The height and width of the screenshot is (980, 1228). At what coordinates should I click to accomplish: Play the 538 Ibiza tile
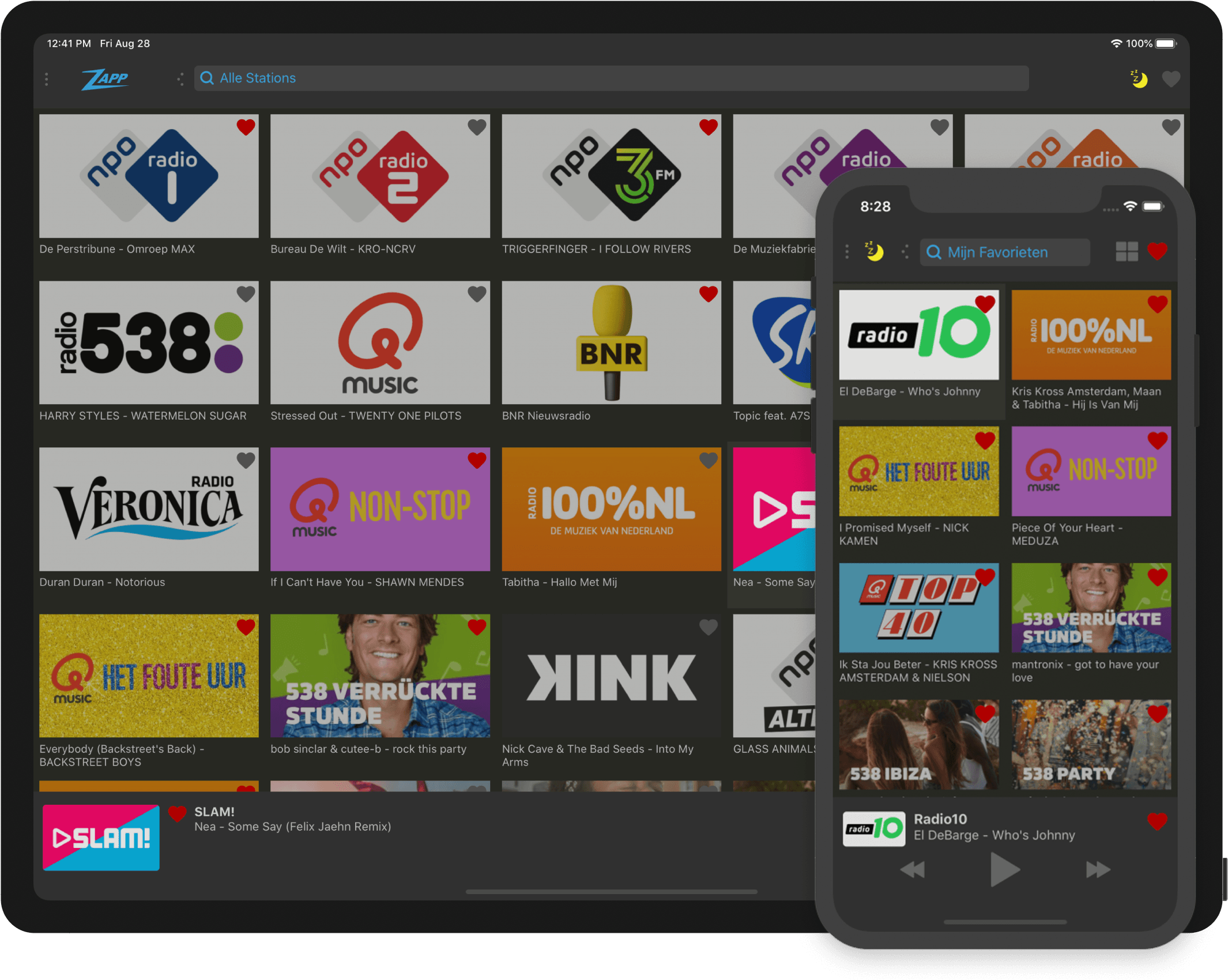(x=919, y=744)
